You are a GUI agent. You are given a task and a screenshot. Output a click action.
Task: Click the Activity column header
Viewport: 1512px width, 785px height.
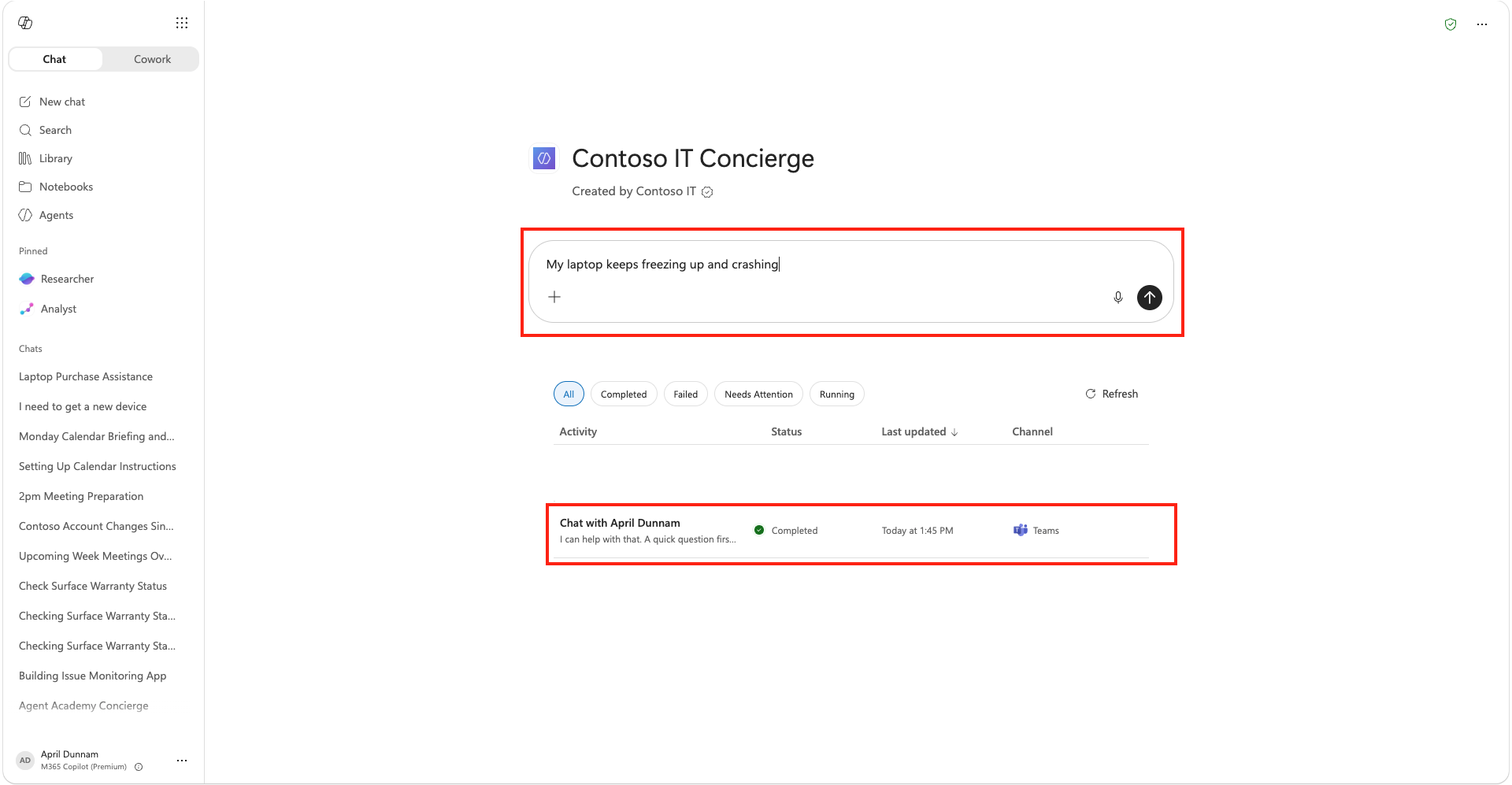(x=578, y=431)
